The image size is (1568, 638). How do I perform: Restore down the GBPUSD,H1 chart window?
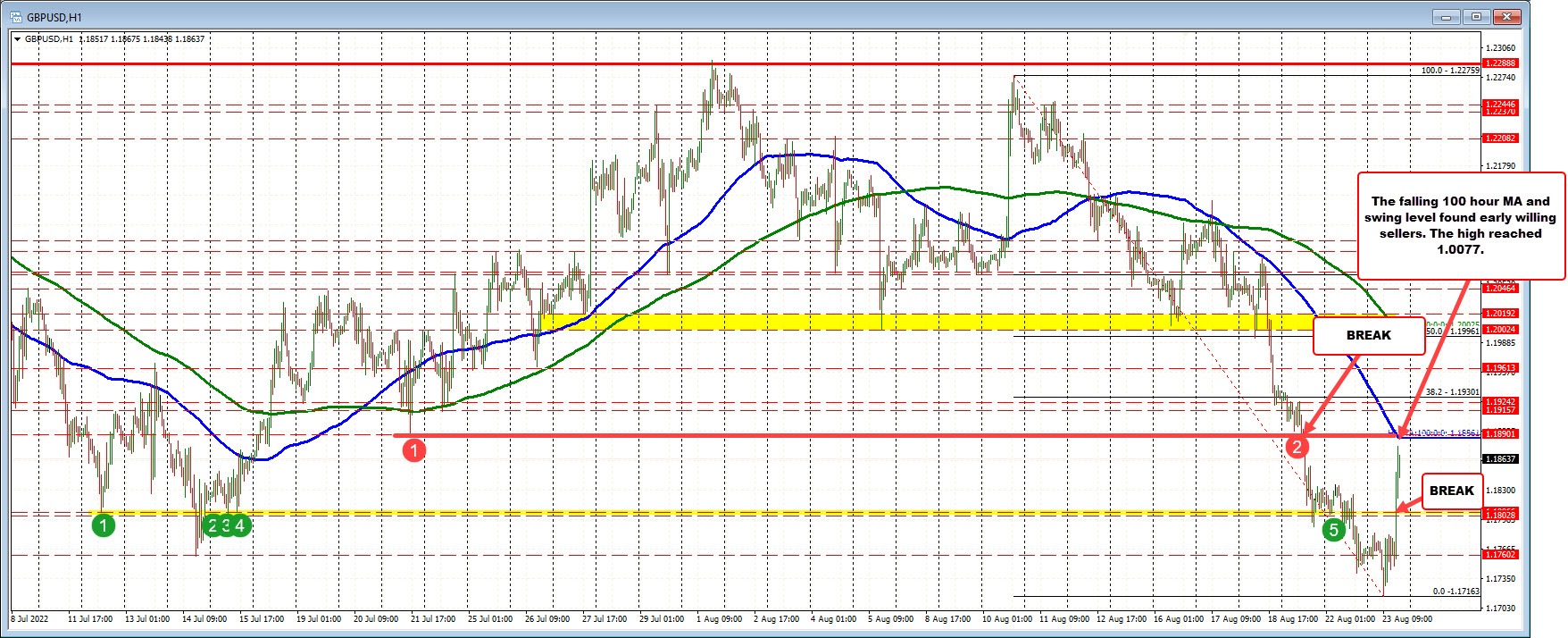pos(1476,17)
